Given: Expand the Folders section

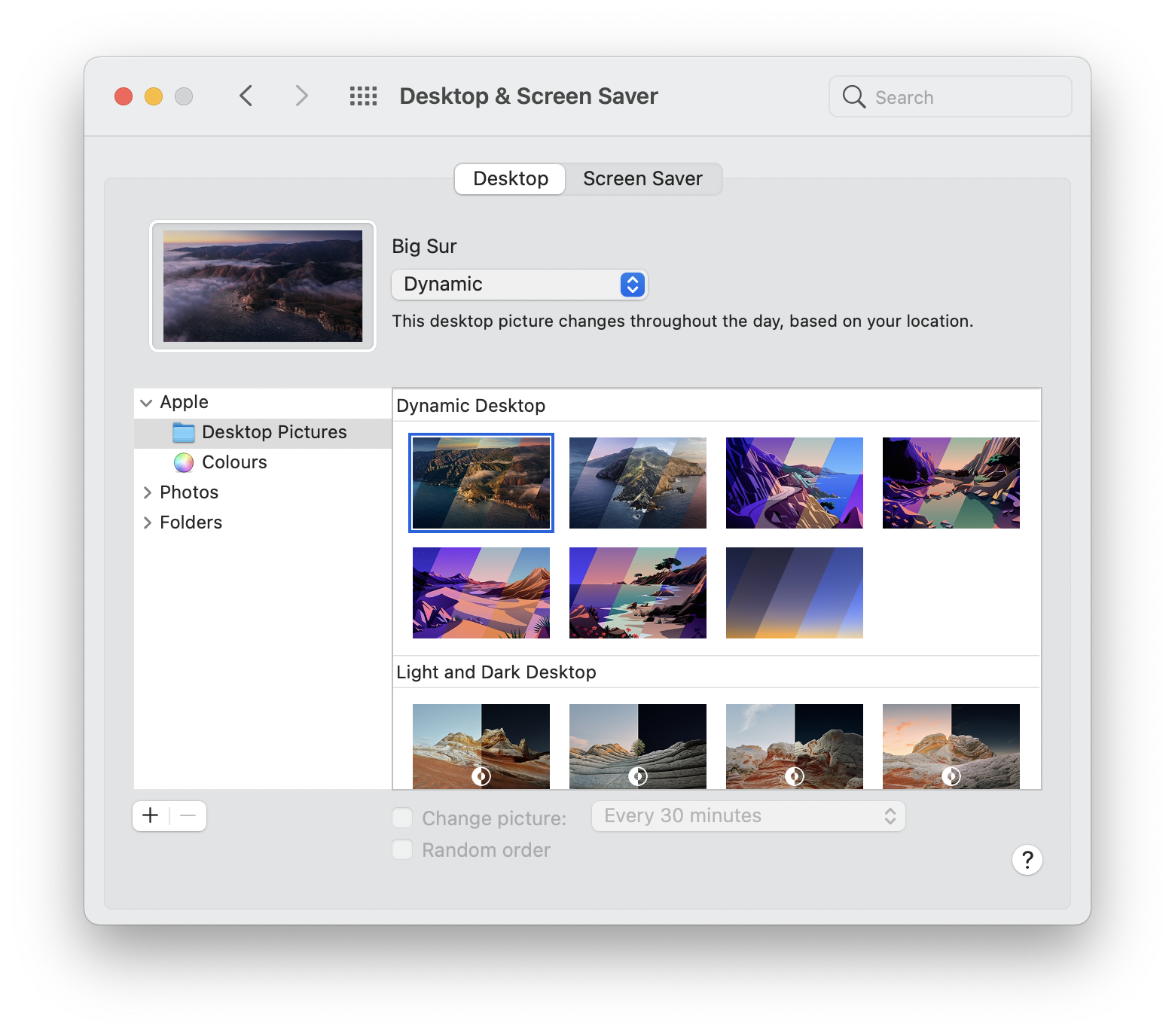Looking at the screenshot, I should (147, 523).
